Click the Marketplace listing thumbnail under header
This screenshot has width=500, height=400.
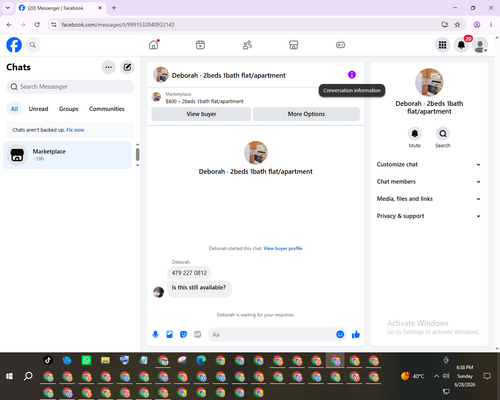pyautogui.click(x=156, y=97)
